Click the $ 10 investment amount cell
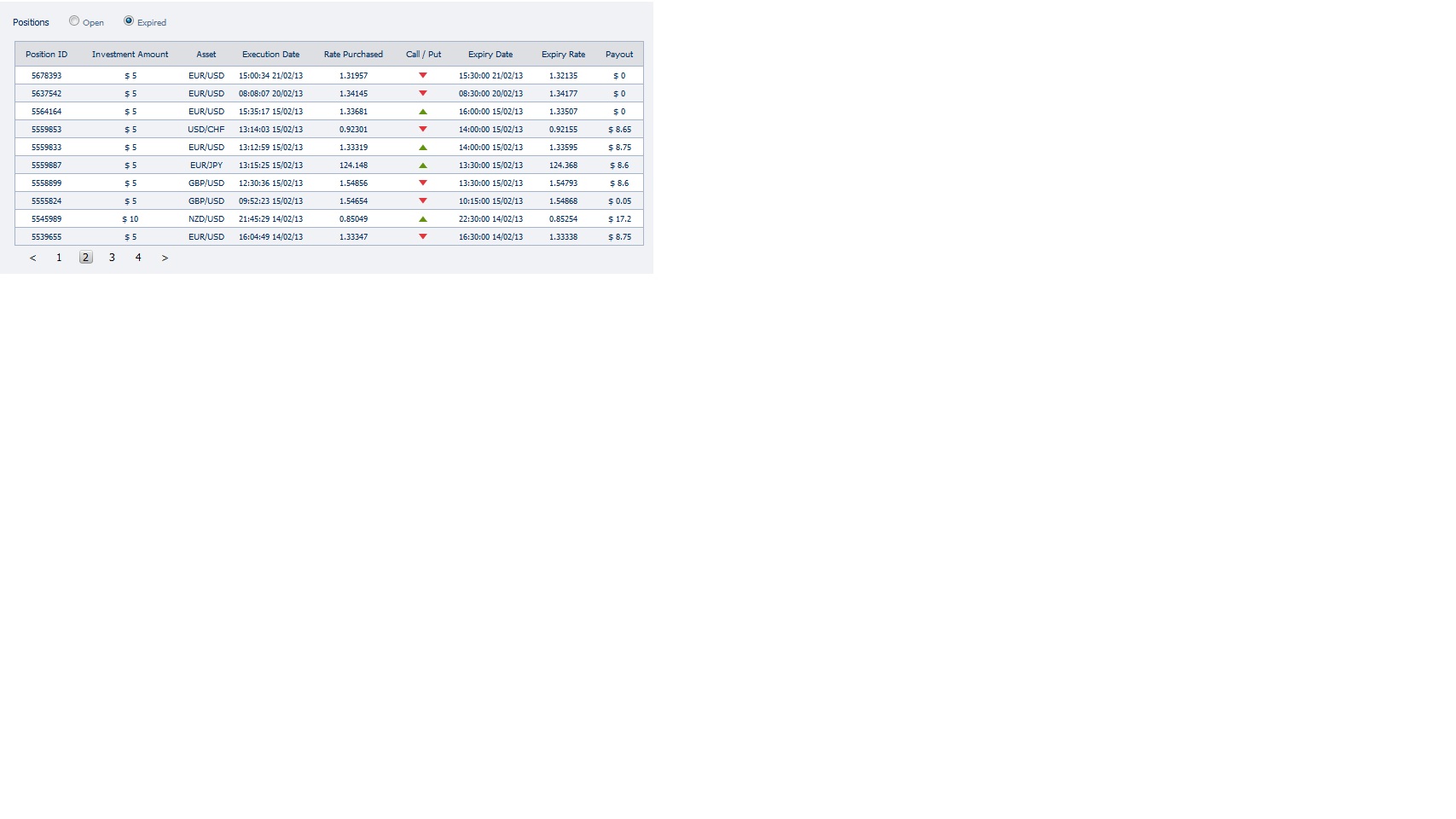This screenshot has height=819, width=1456. (130, 219)
